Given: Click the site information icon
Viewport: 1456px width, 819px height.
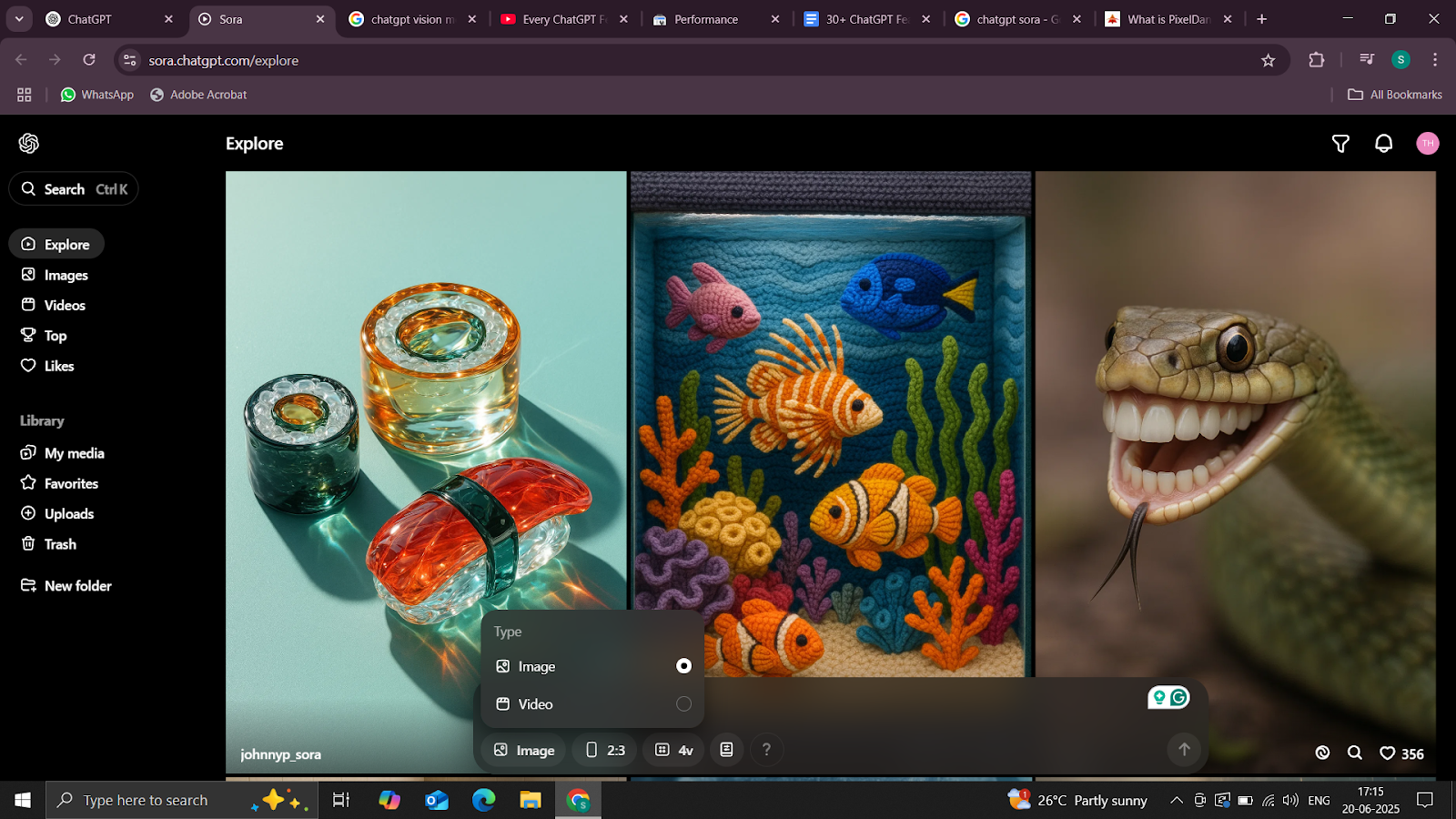Looking at the screenshot, I should [x=130, y=60].
